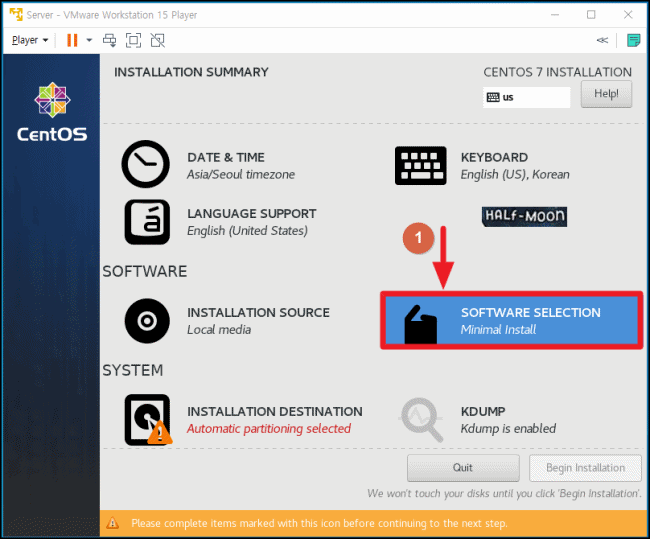Screen dimensions: 650x539
Task: Open Language Support icon
Action: [x=147, y=222]
